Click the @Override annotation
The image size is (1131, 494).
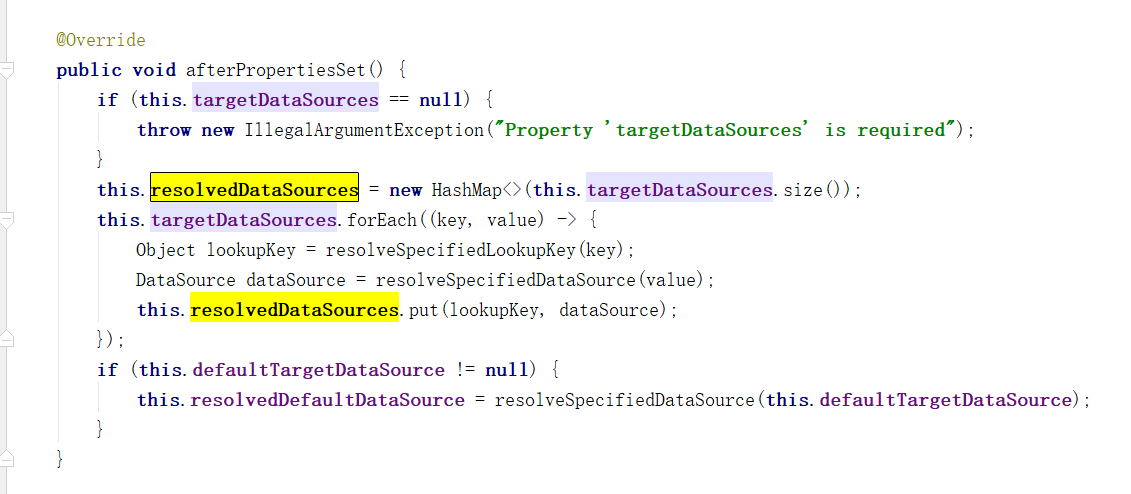101,40
